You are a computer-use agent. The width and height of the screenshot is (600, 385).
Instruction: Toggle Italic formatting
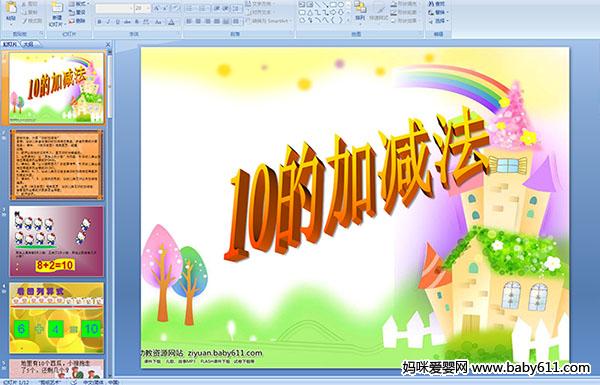tap(108, 22)
